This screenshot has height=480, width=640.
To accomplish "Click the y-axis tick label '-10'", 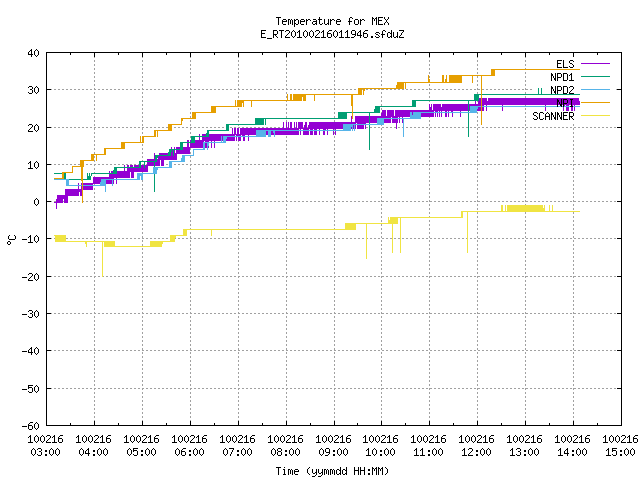I will pos(31,239).
